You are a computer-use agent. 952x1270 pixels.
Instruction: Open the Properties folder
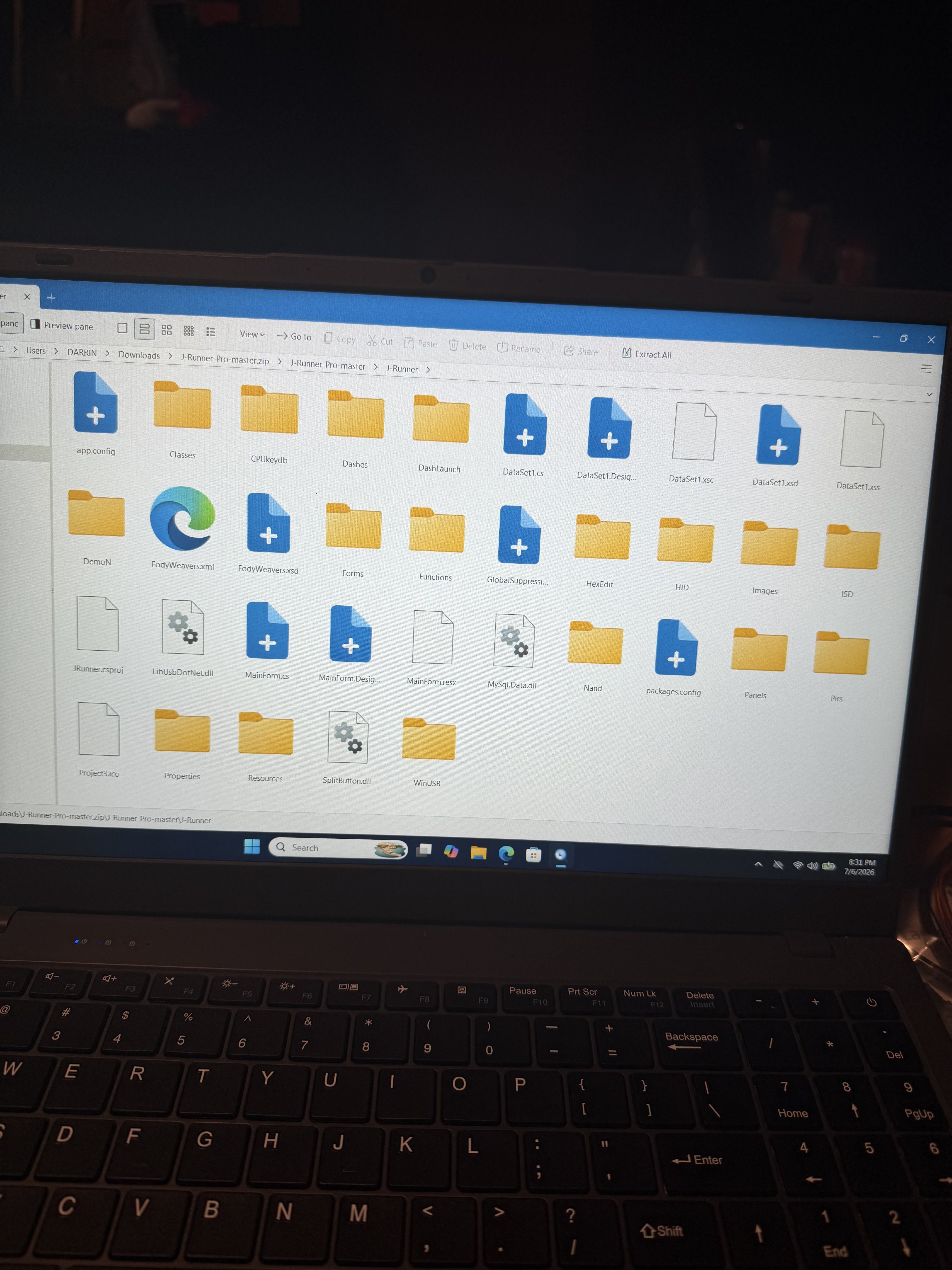[x=182, y=744]
